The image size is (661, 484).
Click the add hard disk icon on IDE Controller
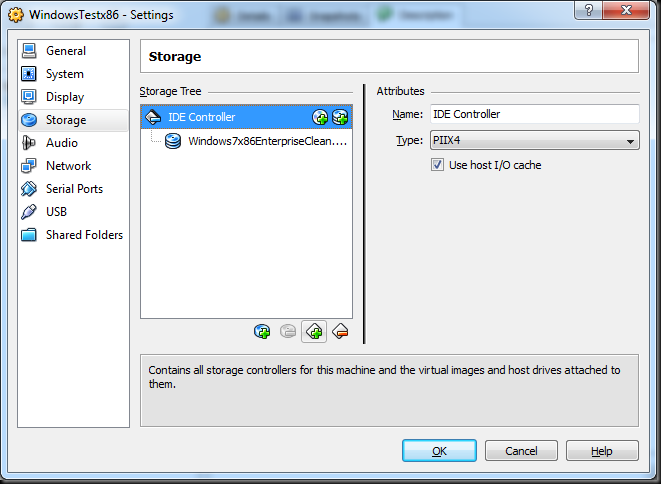pos(340,117)
